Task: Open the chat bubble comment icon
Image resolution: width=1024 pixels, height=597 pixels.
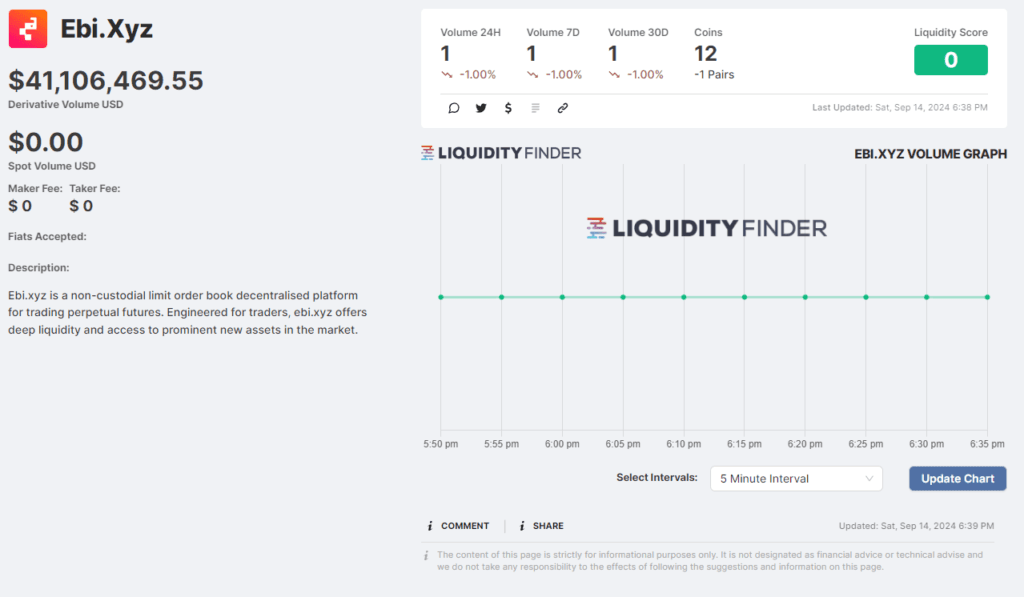Action: [454, 108]
